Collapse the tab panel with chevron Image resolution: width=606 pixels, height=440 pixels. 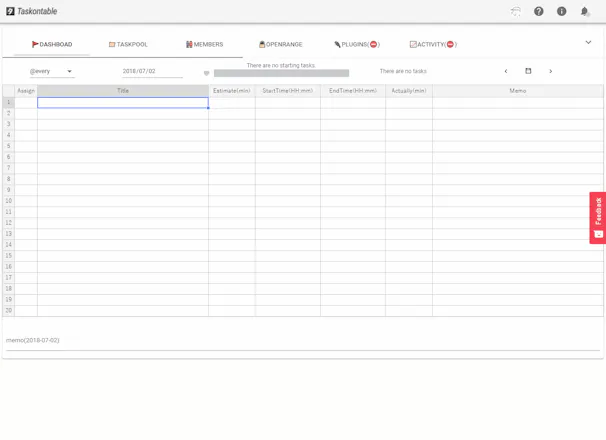point(588,43)
